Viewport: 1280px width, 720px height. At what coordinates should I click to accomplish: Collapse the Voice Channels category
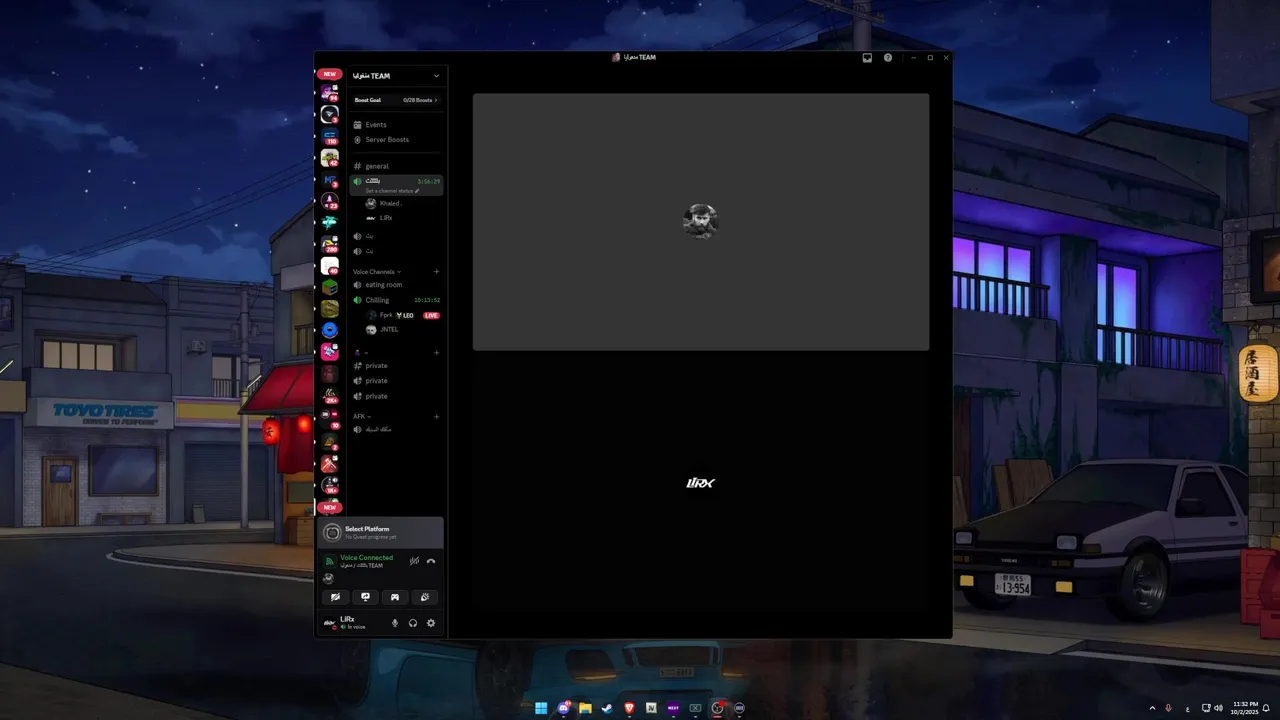(x=376, y=272)
